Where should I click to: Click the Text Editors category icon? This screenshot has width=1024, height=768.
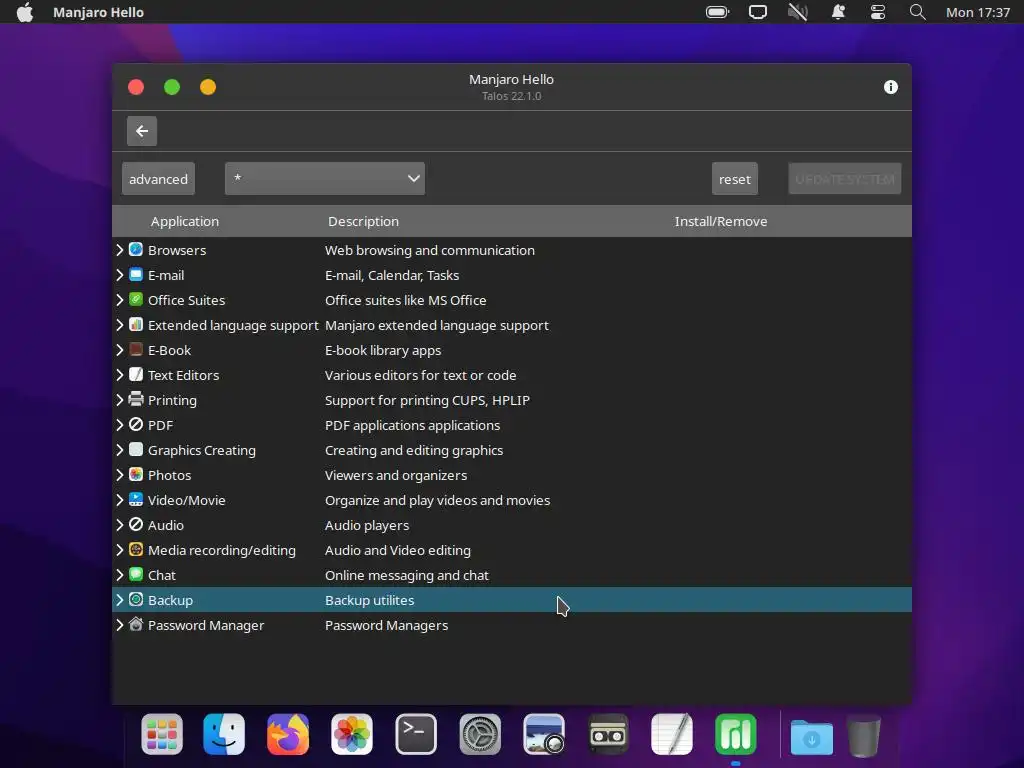[136, 375]
